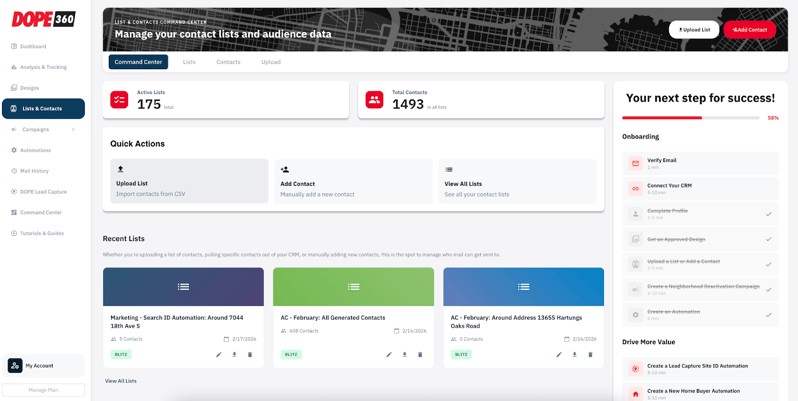Click the onboarding progress bar
The width and height of the screenshot is (798, 401).
click(690, 118)
